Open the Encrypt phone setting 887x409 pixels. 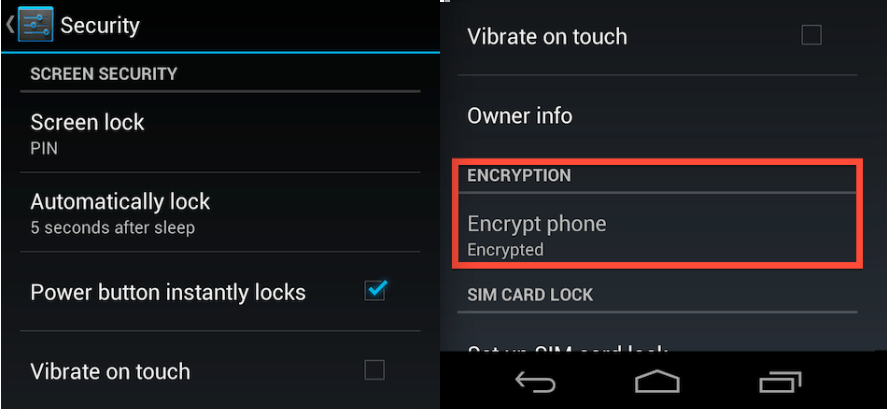click(657, 233)
